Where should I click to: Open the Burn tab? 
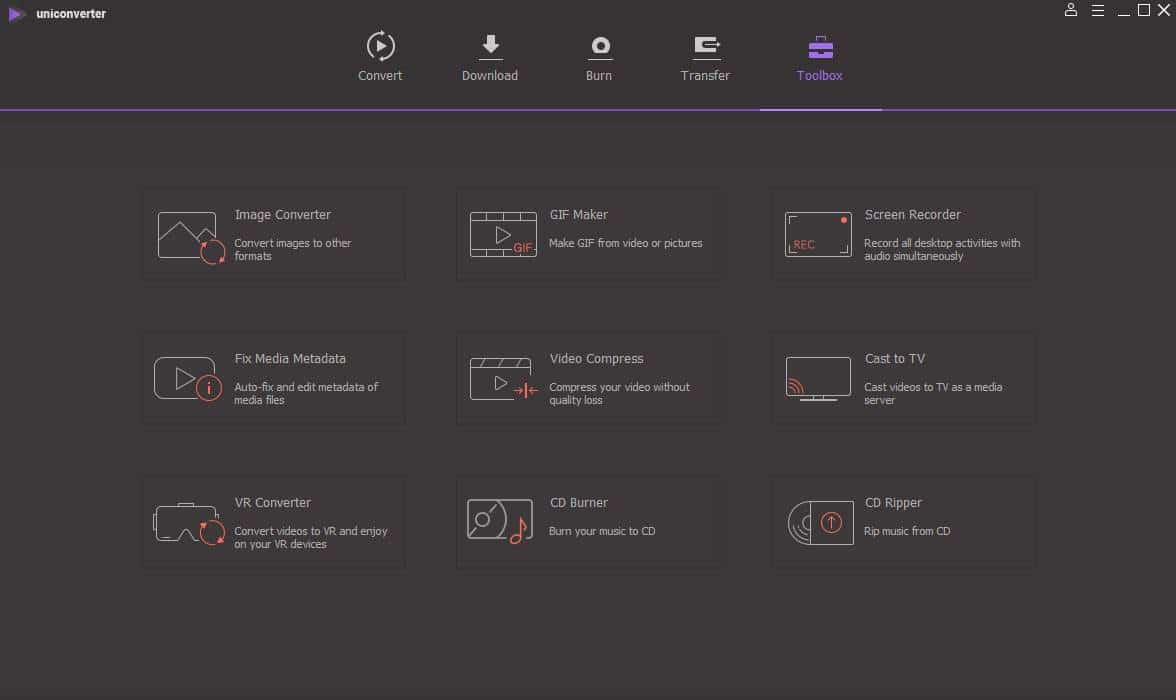599,58
